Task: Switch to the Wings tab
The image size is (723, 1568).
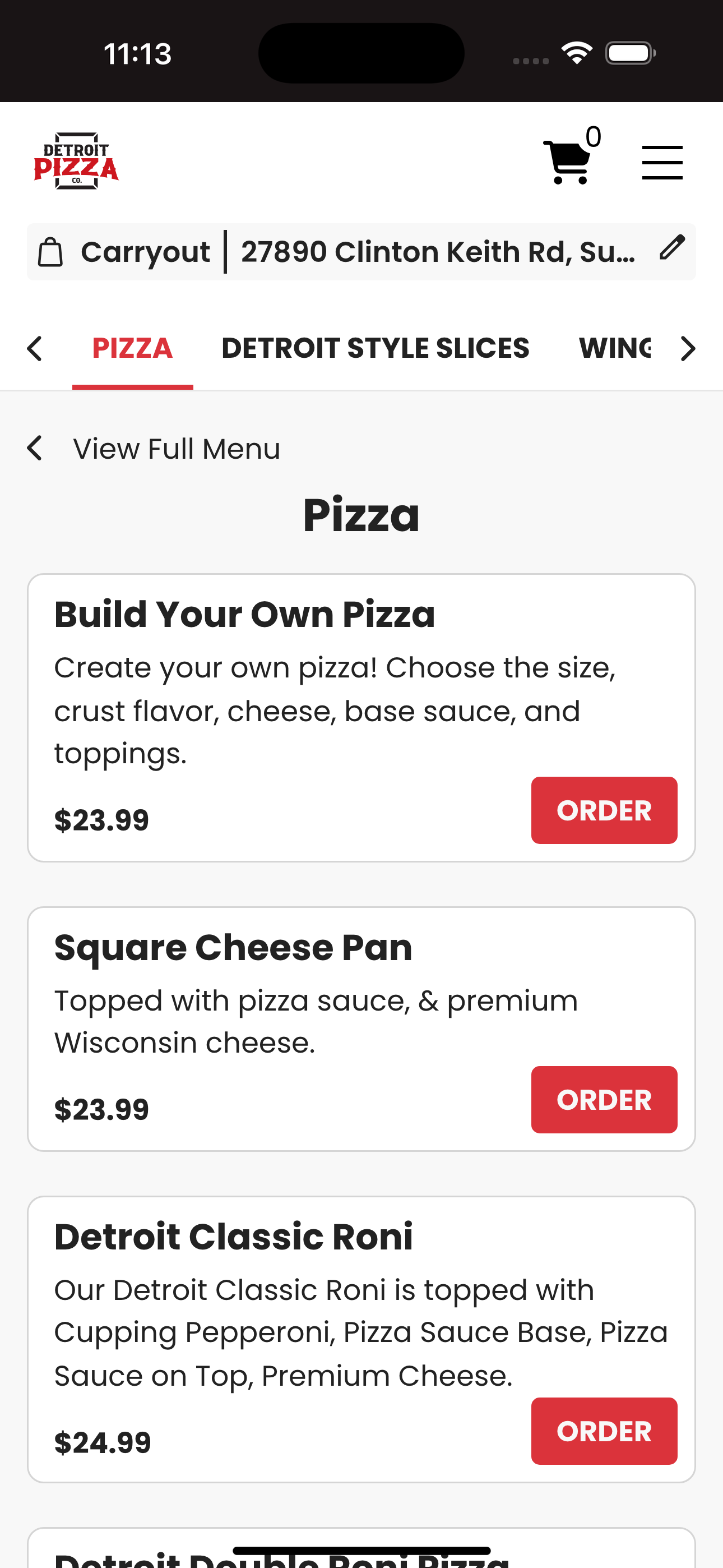Action: [615, 348]
